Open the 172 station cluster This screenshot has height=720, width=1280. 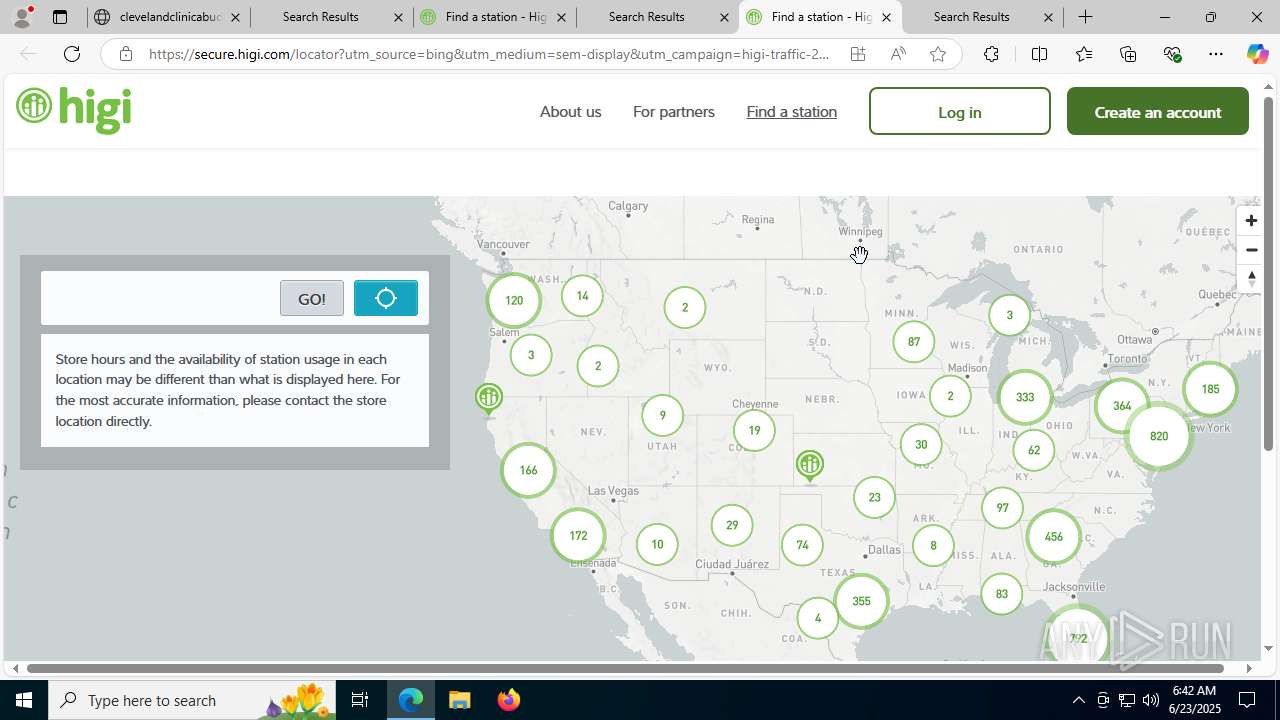point(578,536)
